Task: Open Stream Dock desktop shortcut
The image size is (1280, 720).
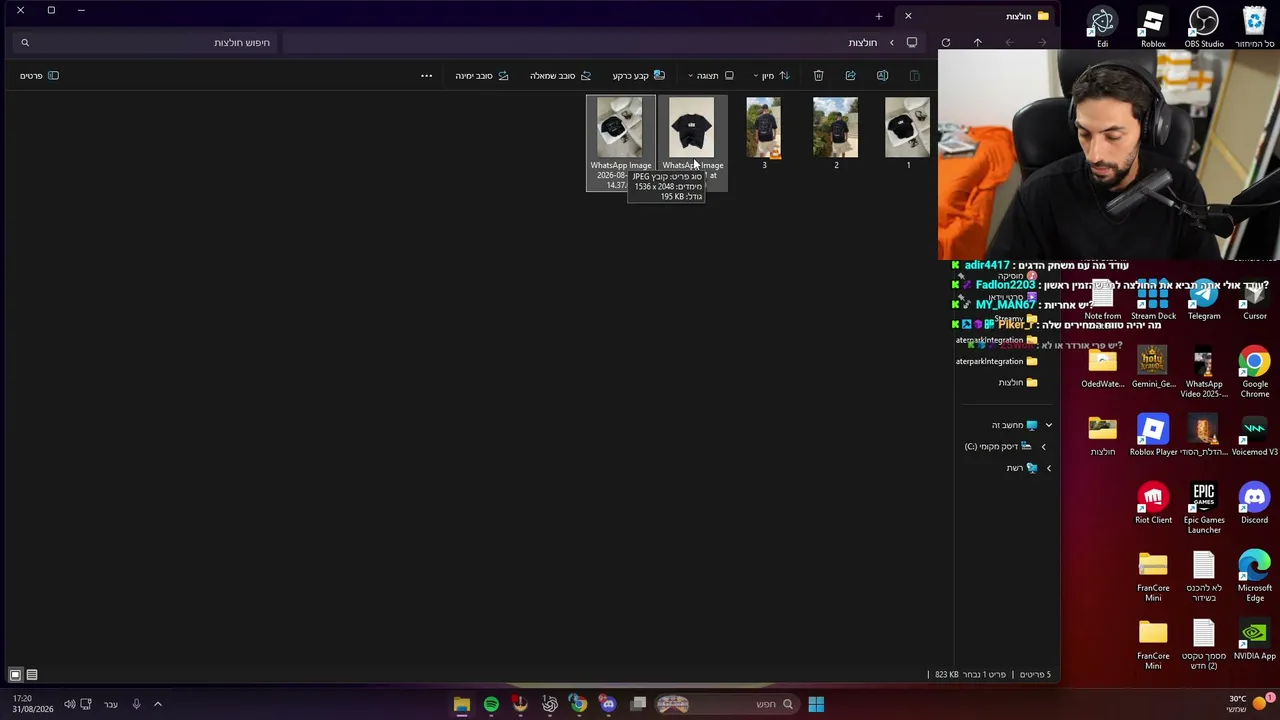Action: pos(1153,300)
